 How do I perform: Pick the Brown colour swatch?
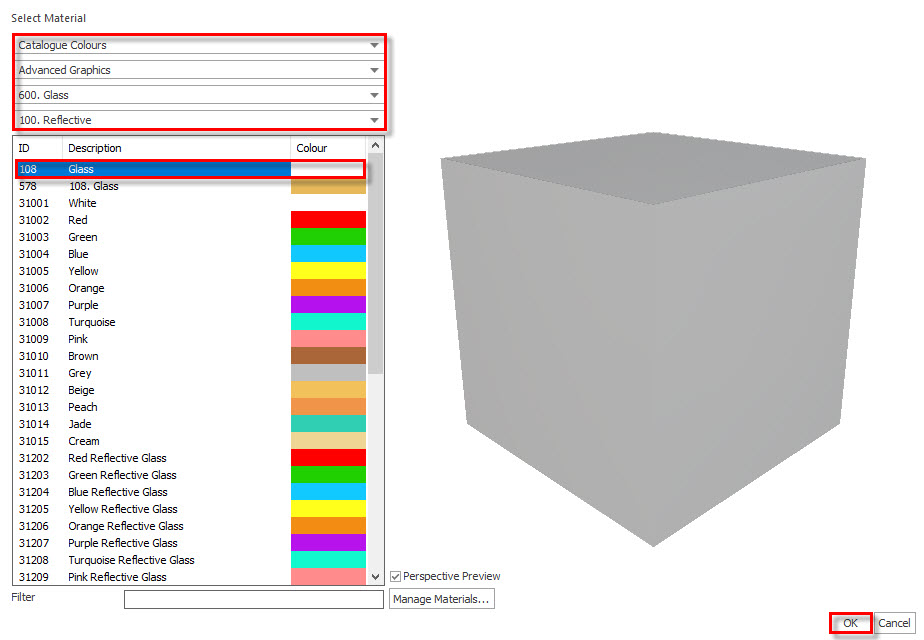[x=328, y=356]
